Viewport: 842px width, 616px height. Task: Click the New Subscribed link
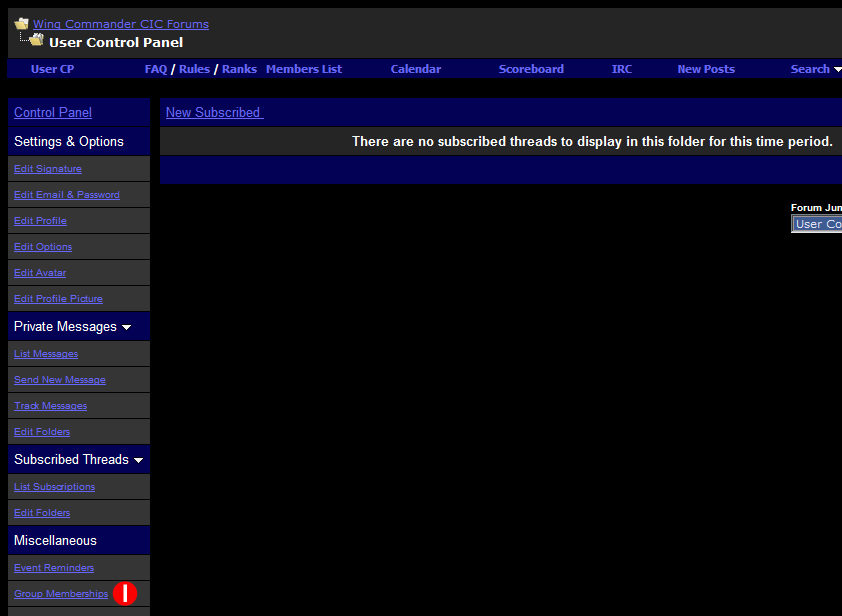[x=213, y=112]
